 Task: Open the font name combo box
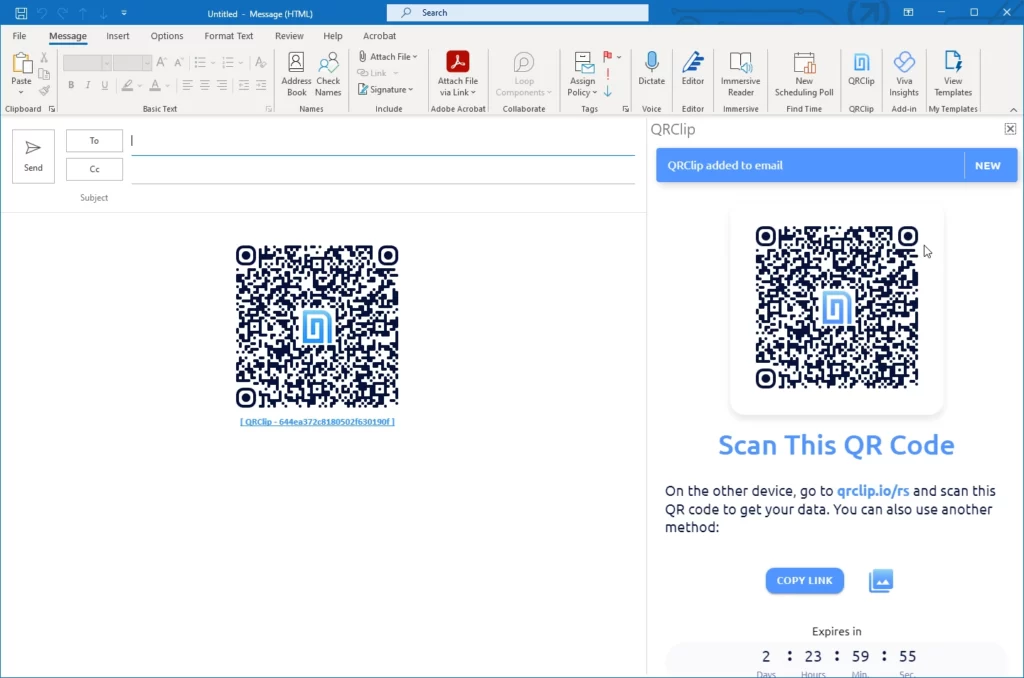[x=87, y=63]
